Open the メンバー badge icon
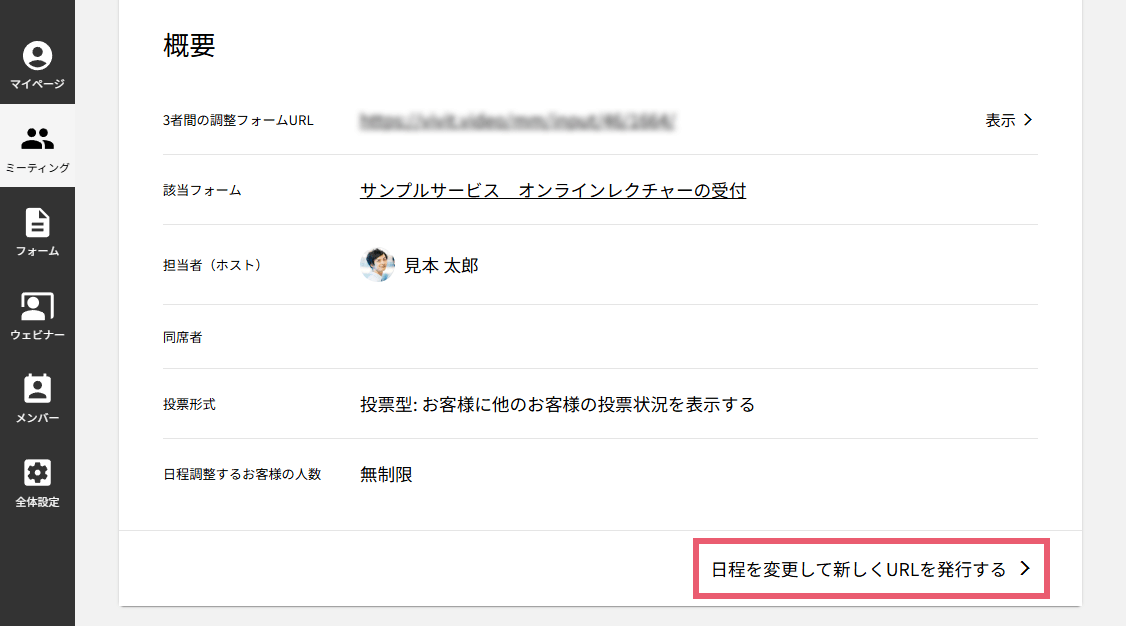 [37, 389]
